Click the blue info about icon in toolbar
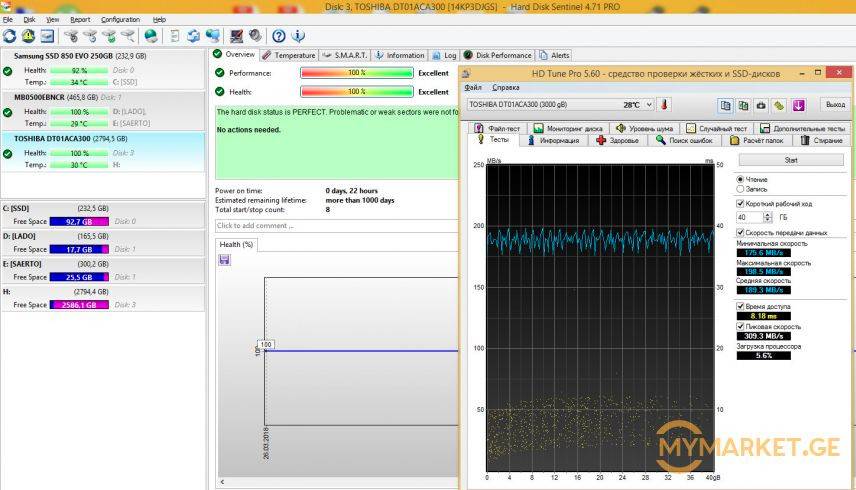856x490 pixels. 298,36
